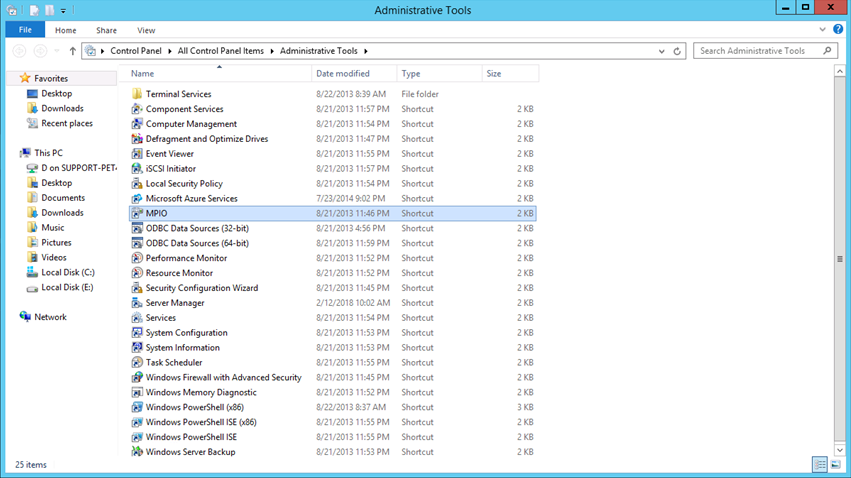
Task: Expand the ribbon with the chevron
Action: 825,31
